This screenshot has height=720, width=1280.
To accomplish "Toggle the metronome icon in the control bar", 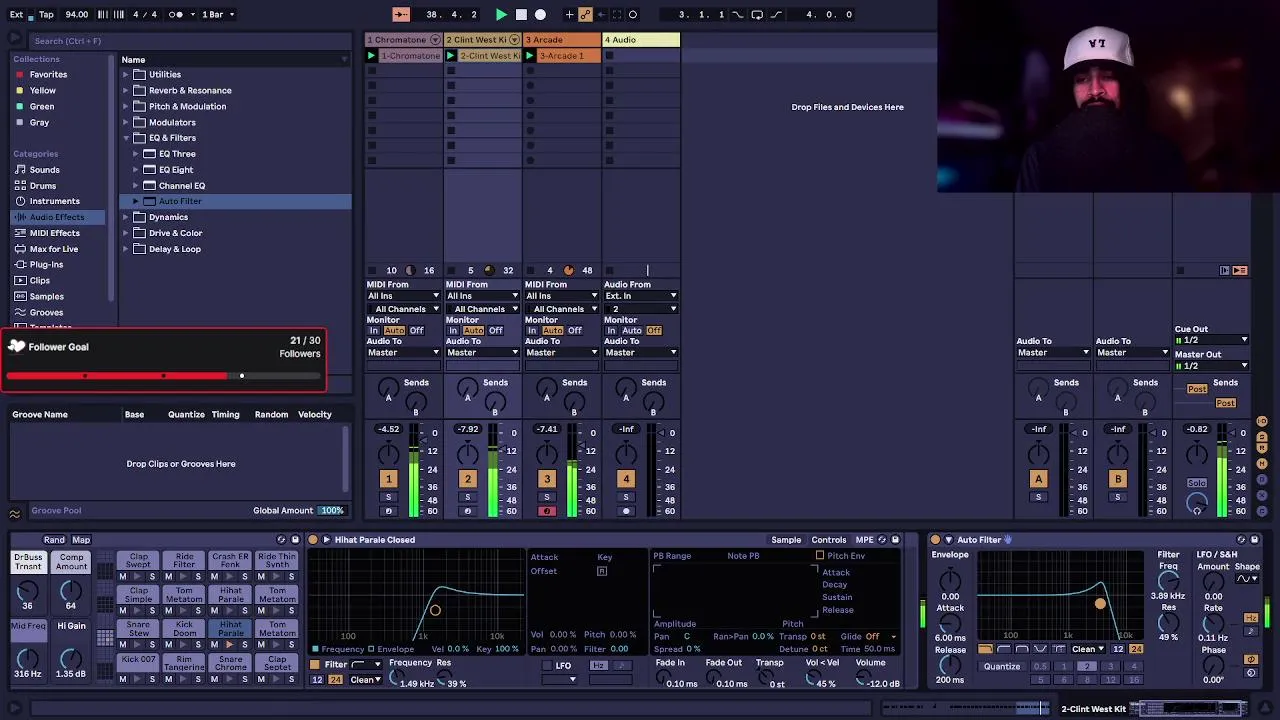I will [176, 14].
